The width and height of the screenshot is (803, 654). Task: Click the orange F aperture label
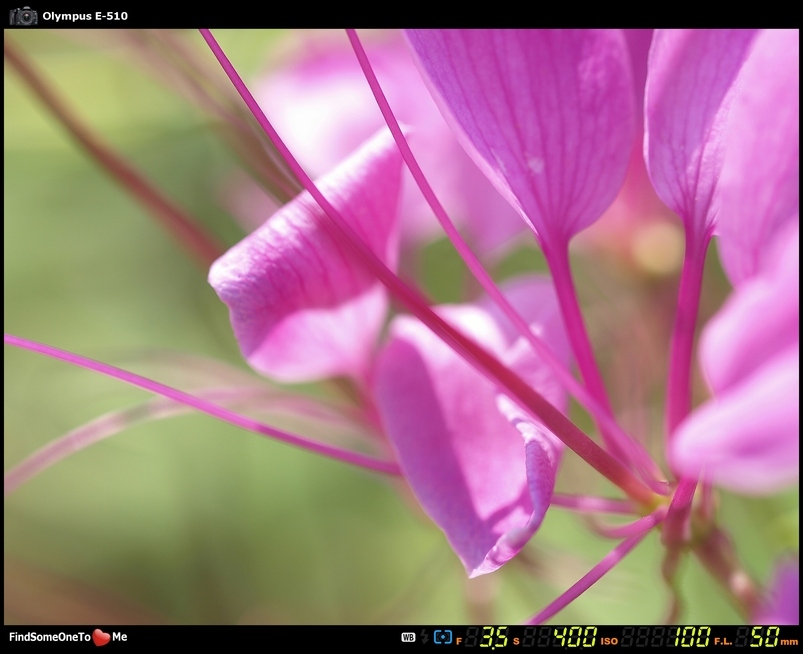pyautogui.click(x=459, y=640)
